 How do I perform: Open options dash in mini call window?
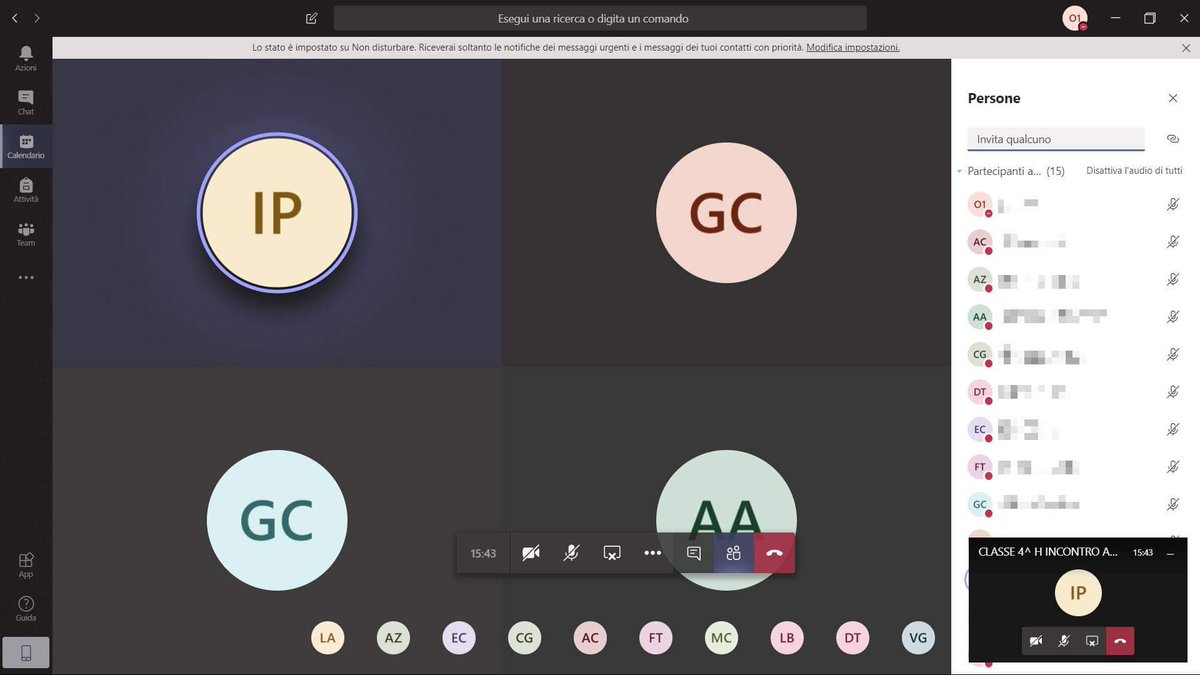[x=1171, y=552]
